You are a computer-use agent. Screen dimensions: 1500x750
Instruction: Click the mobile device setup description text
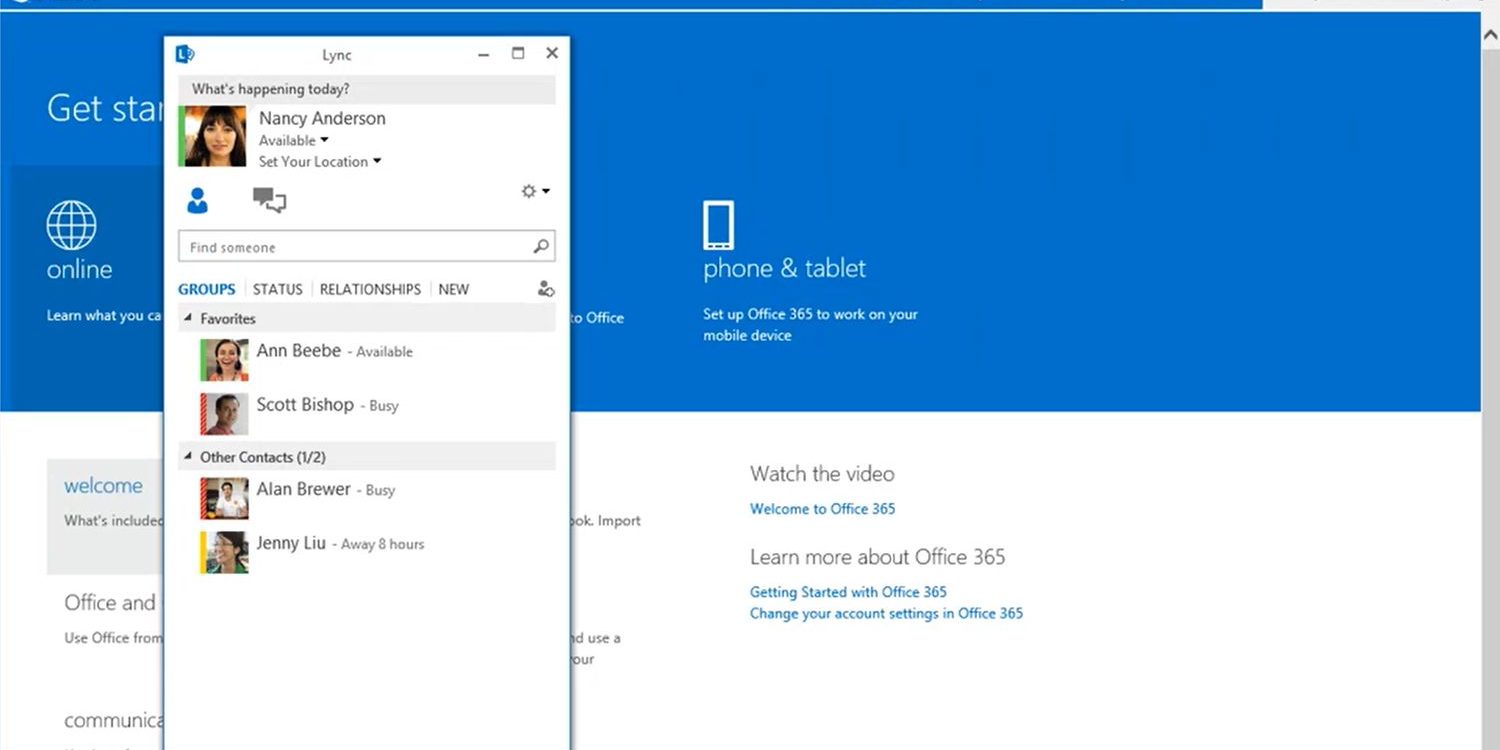tap(810, 325)
